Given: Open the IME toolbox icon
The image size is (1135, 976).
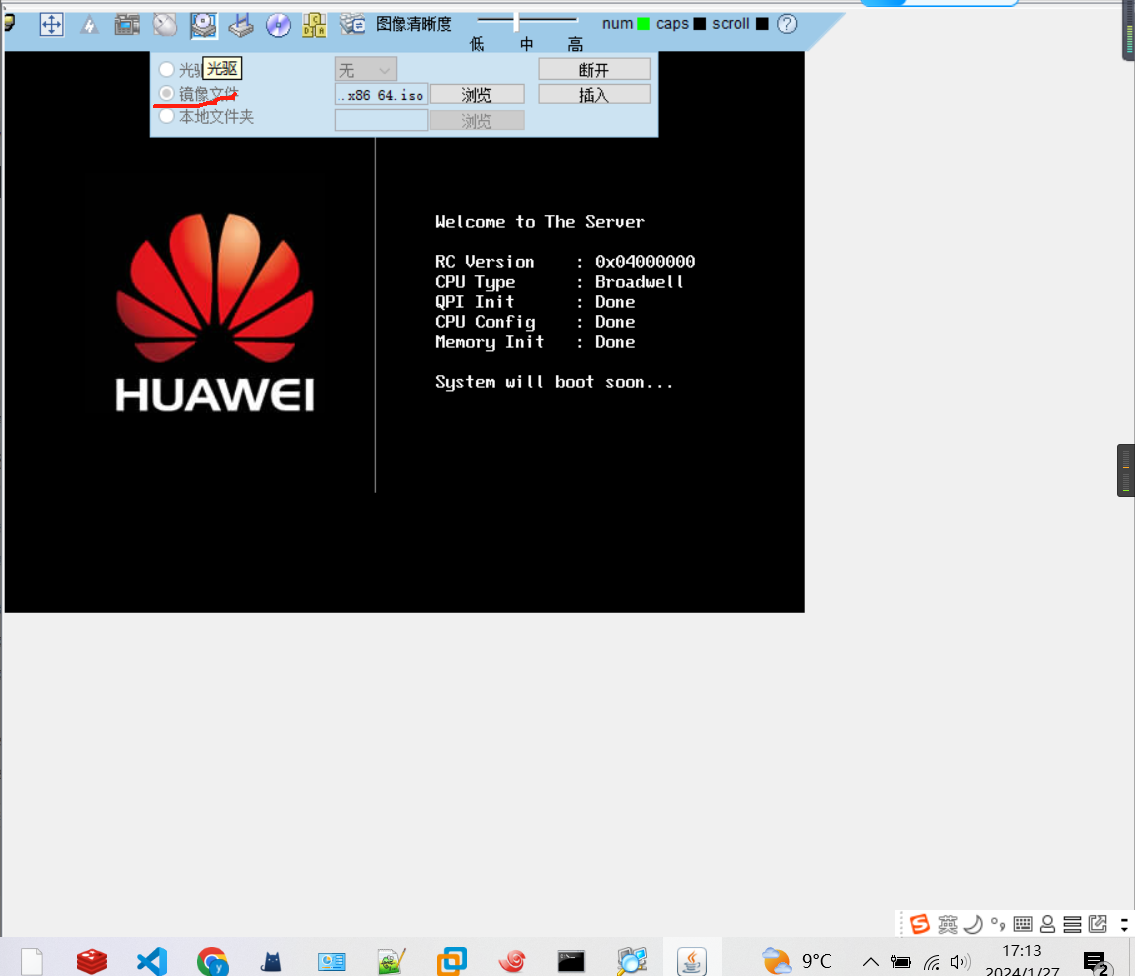Looking at the screenshot, I should pos(1098,924).
